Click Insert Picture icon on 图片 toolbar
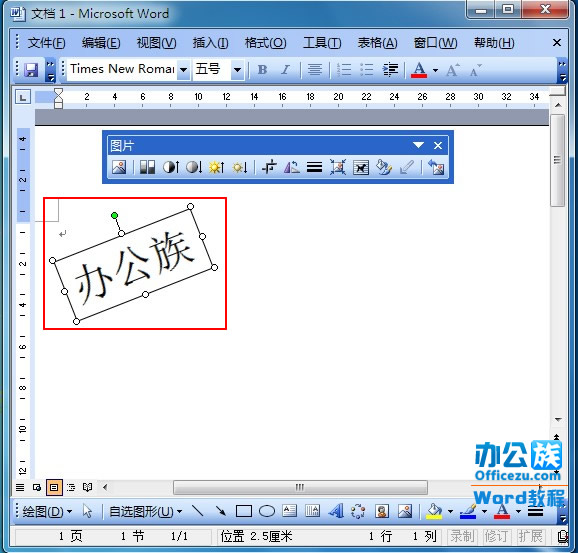 [119, 167]
